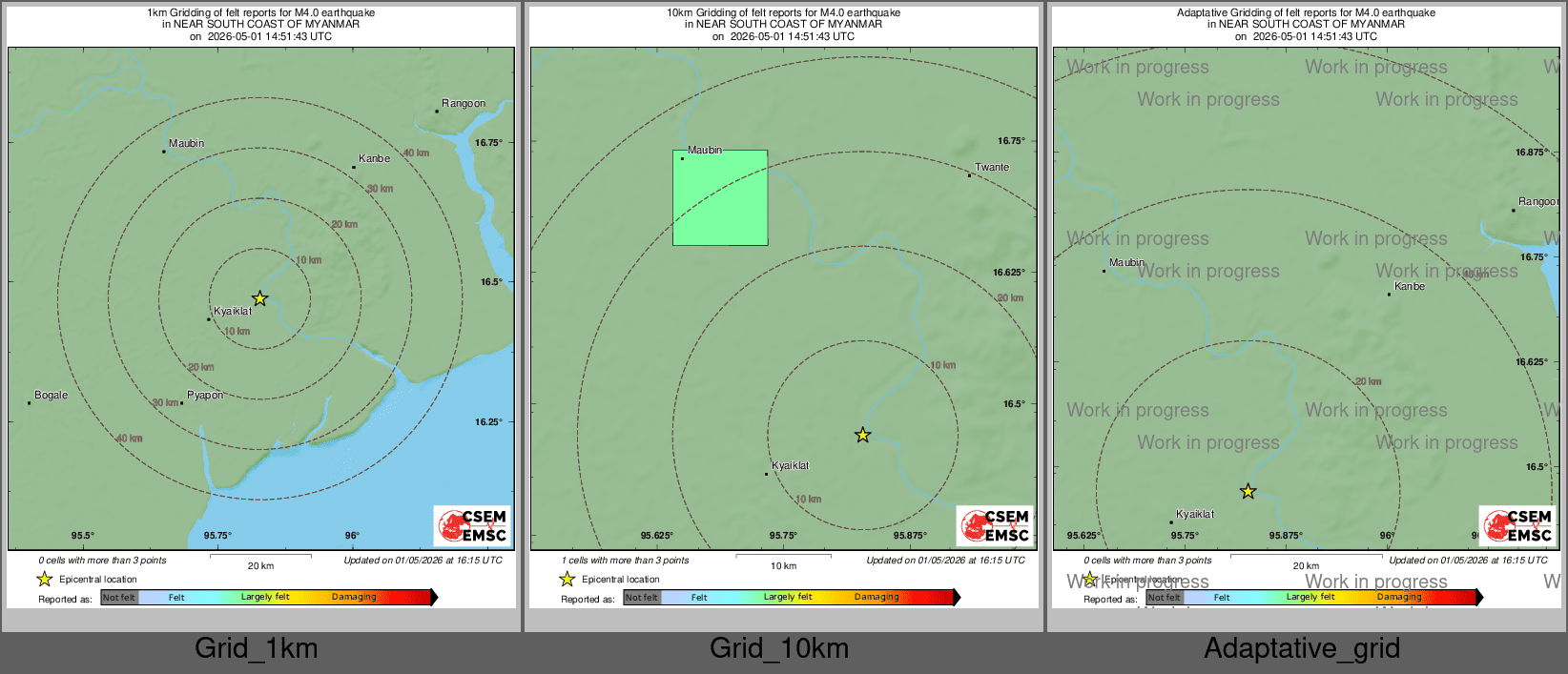The image size is (1568, 674).
Task: Select the Grid_10km caption label
Action: pyautogui.click(x=779, y=648)
